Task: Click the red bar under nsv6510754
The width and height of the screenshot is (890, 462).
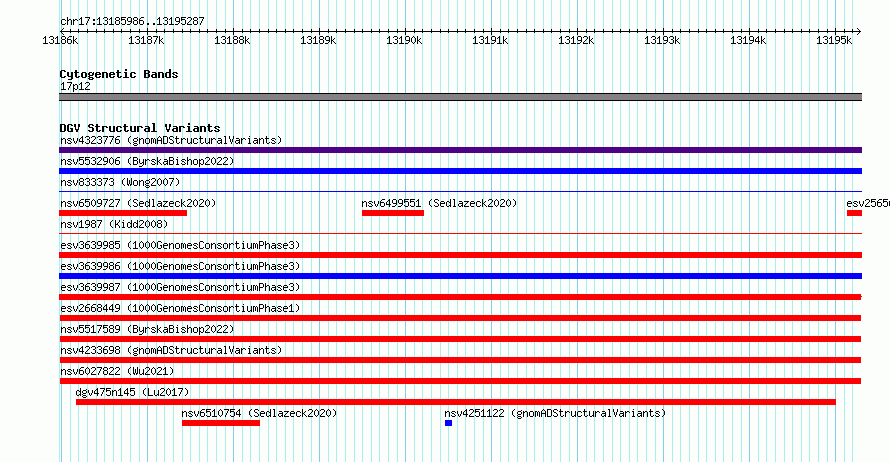Action: pyautogui.click(x=221, y=423)
